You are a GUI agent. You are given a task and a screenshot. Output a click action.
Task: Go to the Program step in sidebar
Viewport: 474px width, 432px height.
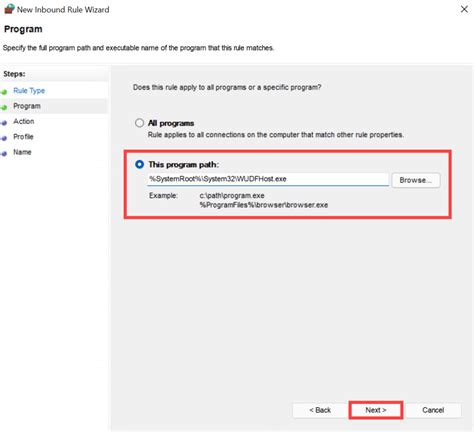(x=27, y=106)
